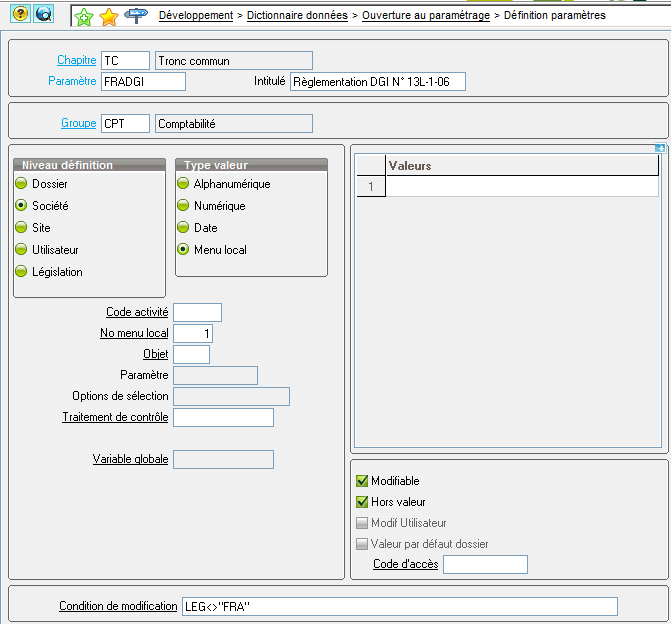Viewport: 671px width, 624px height.
Task: Toggle the Hors valeur checkbox
Action: coord(362,502)
